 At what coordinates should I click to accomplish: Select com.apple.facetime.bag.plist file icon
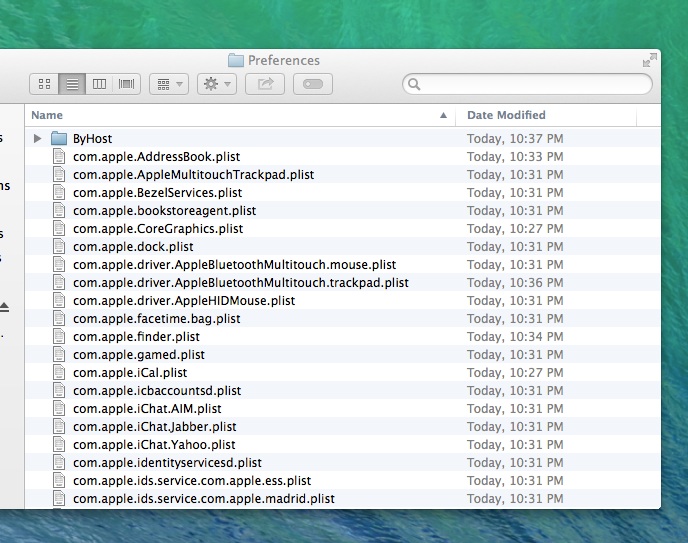(59, 318)
